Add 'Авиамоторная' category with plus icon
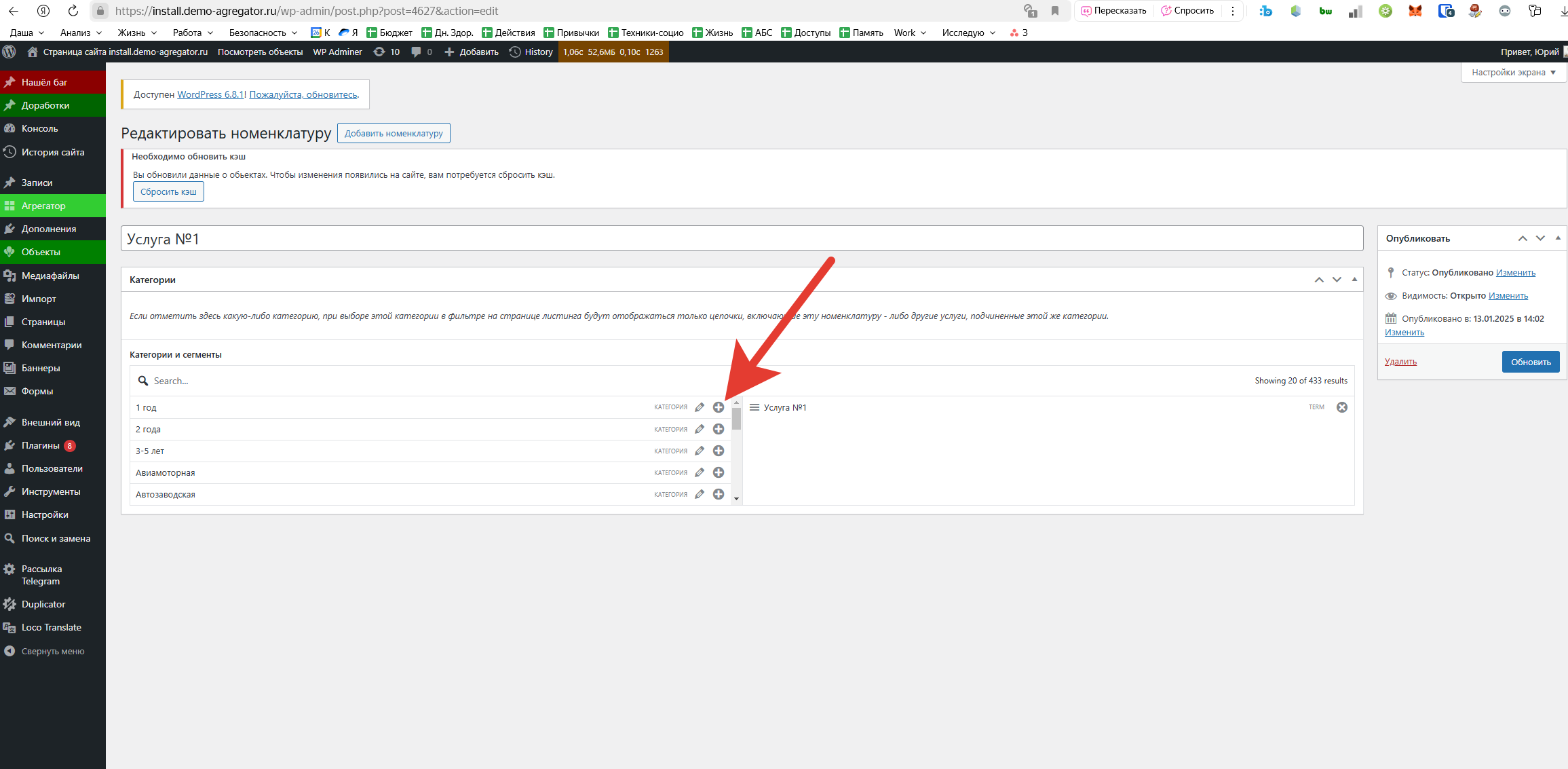Viewport: 1568px width, 769px height. 718,472
